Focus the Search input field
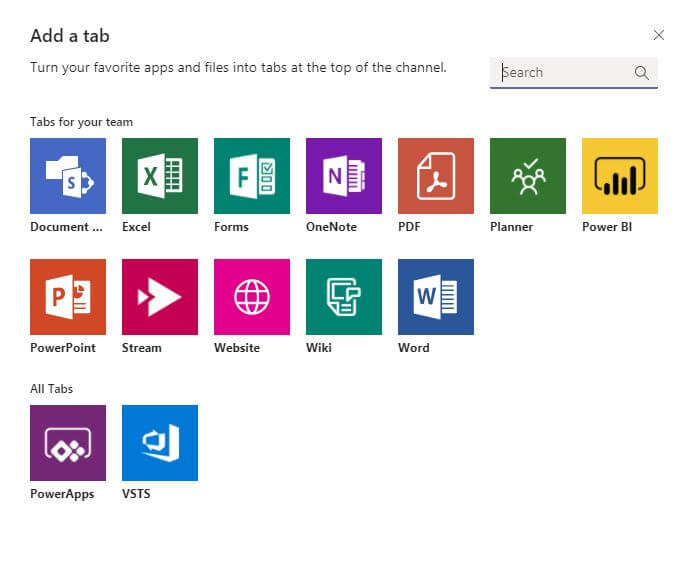 coord(574,72)
